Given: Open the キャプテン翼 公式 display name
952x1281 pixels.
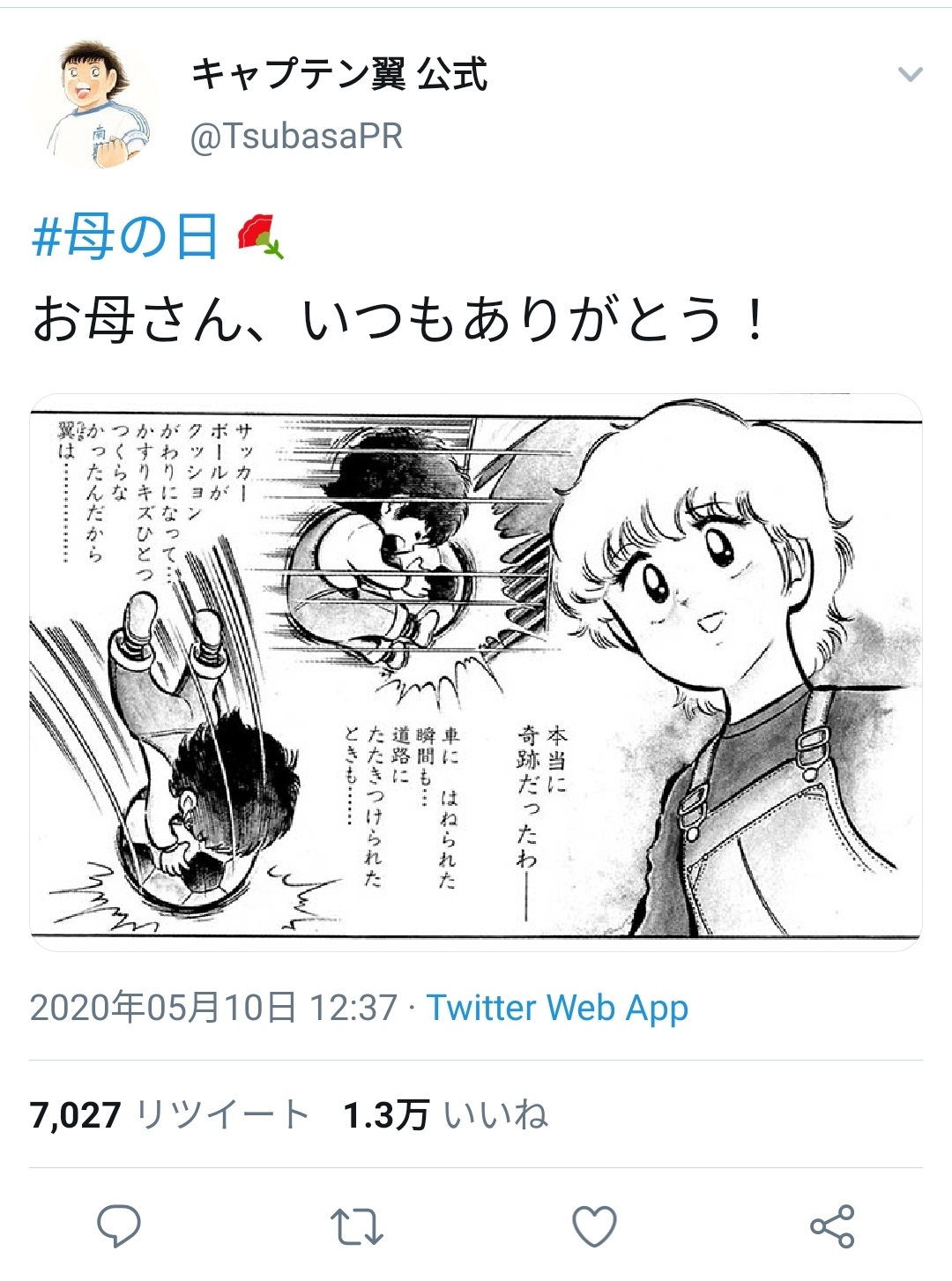Looking at the screenshot, I should 339,74.
